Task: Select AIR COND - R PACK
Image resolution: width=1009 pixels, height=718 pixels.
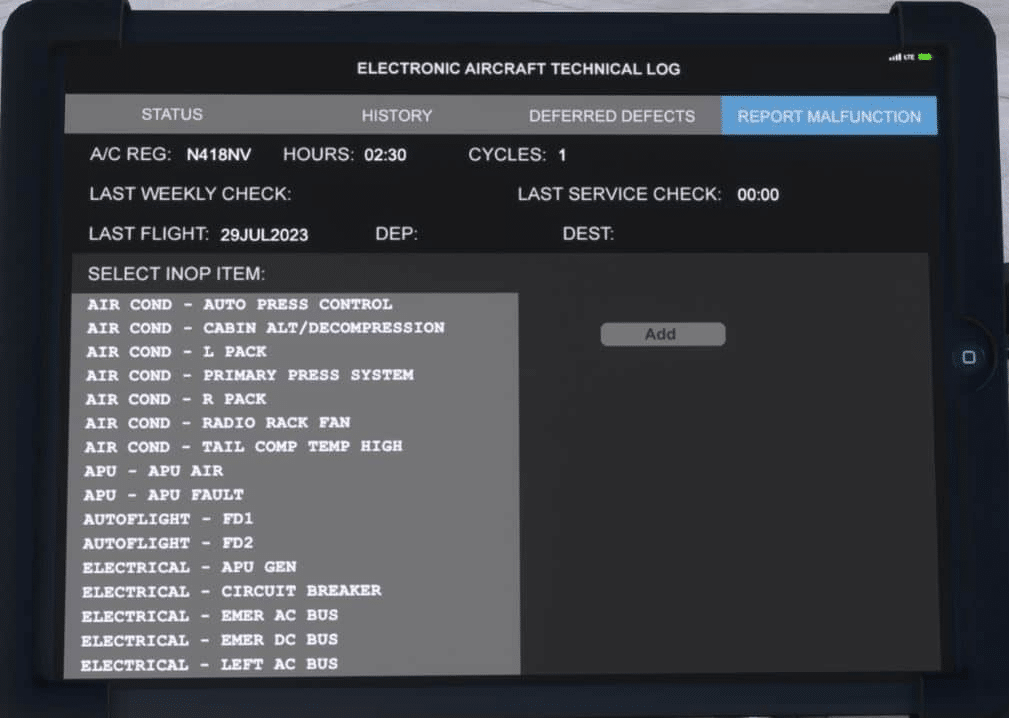Action: (176, 399)
